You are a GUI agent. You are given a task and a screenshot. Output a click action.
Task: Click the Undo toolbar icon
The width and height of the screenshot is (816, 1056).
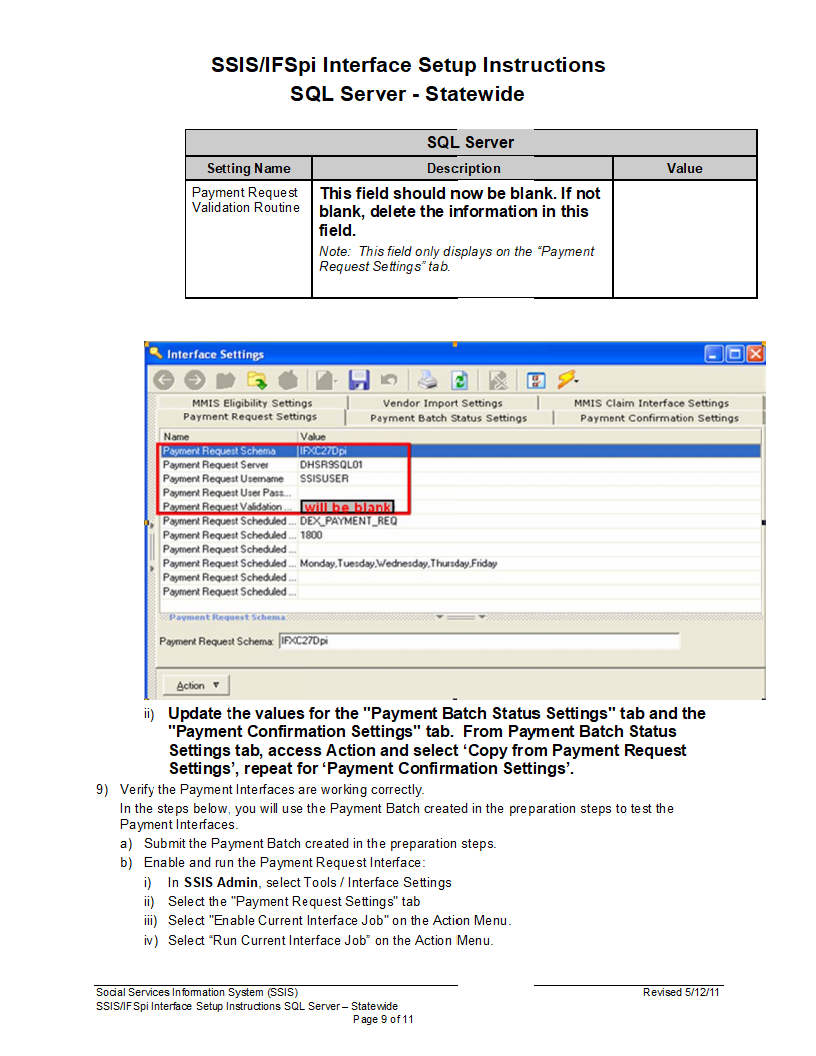(389, 381)
